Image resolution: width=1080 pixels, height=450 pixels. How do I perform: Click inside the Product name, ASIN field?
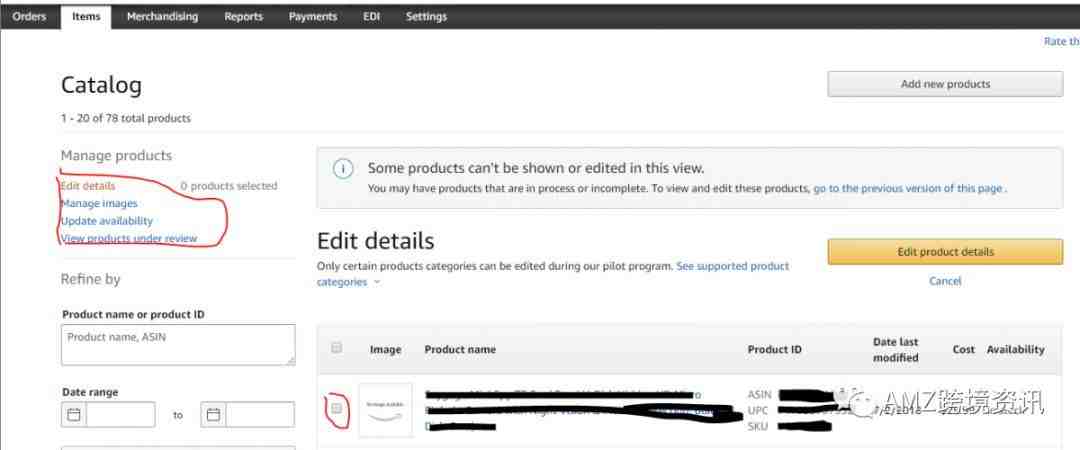(x=178, y=345)
